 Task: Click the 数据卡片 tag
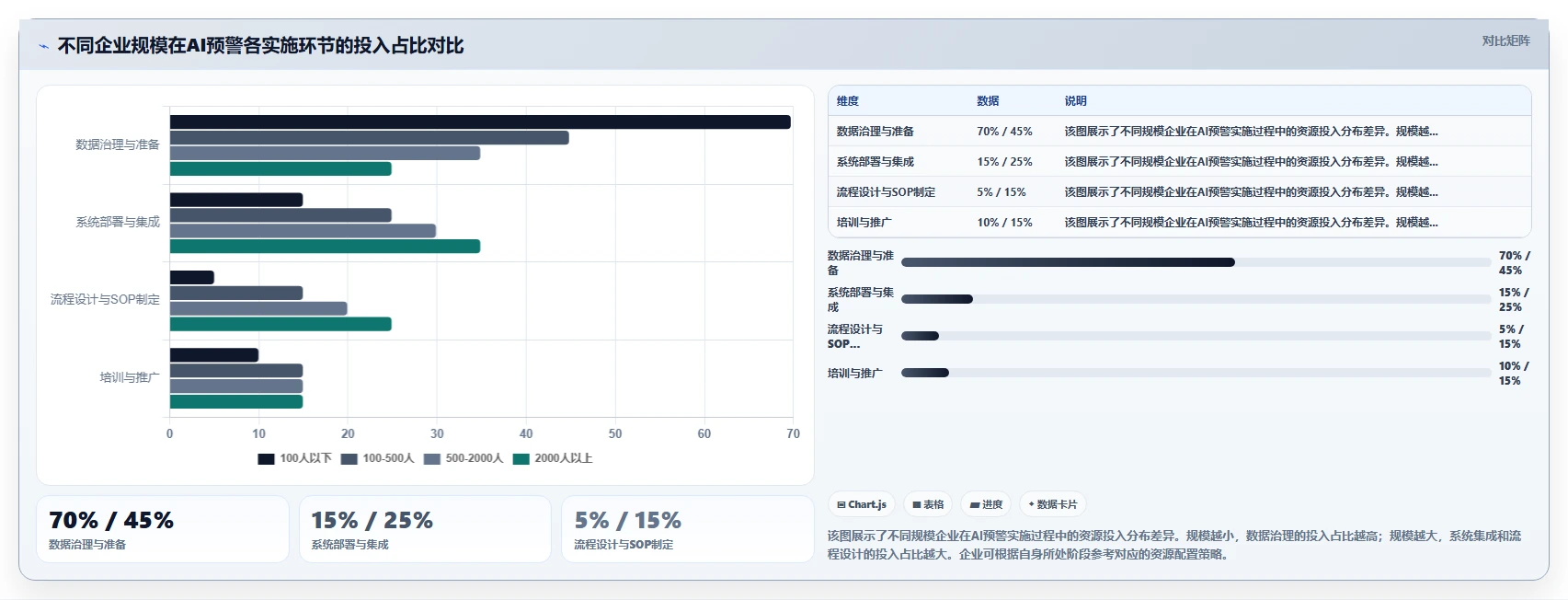1053,504
